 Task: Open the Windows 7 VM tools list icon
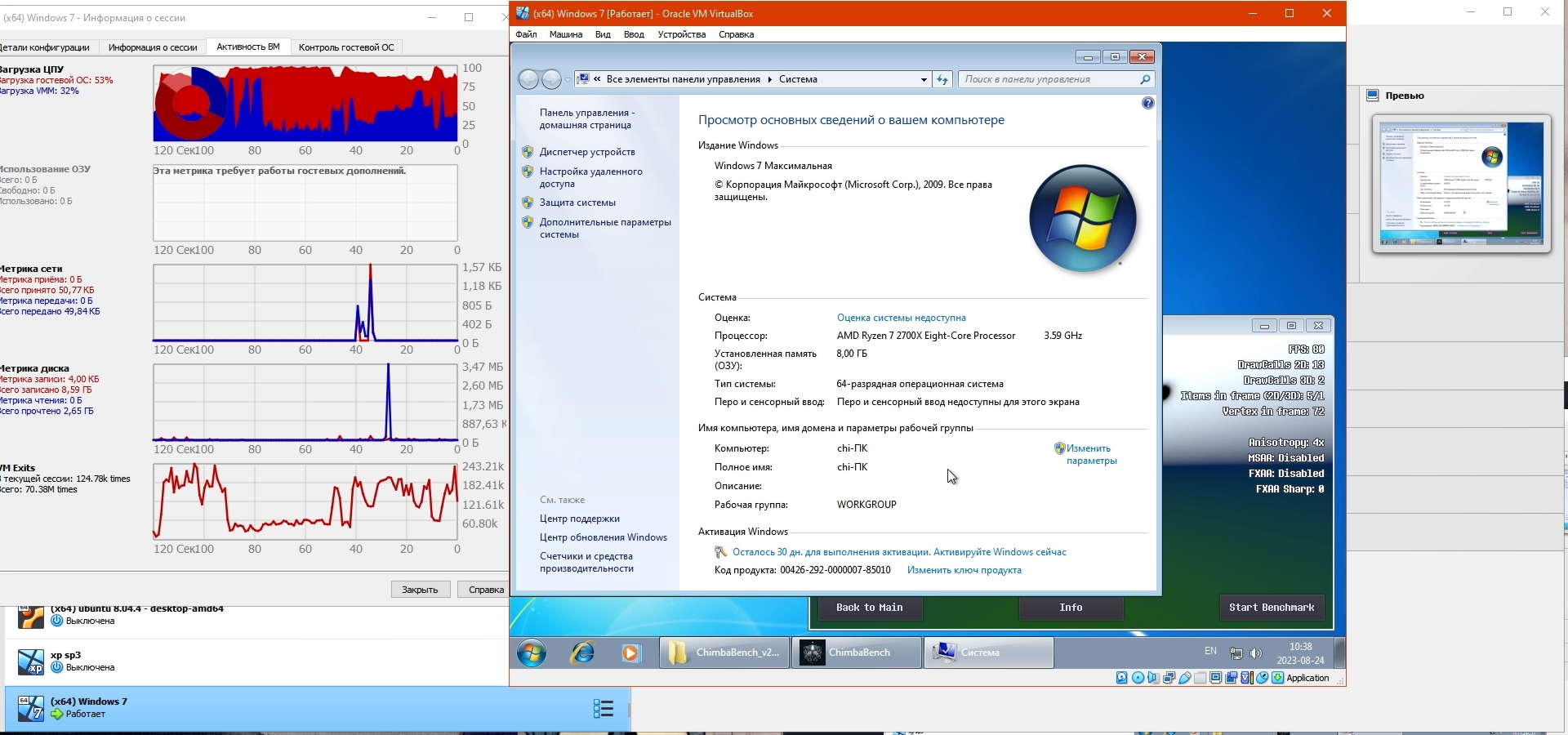pyautogui.click(x=604, y=708)
